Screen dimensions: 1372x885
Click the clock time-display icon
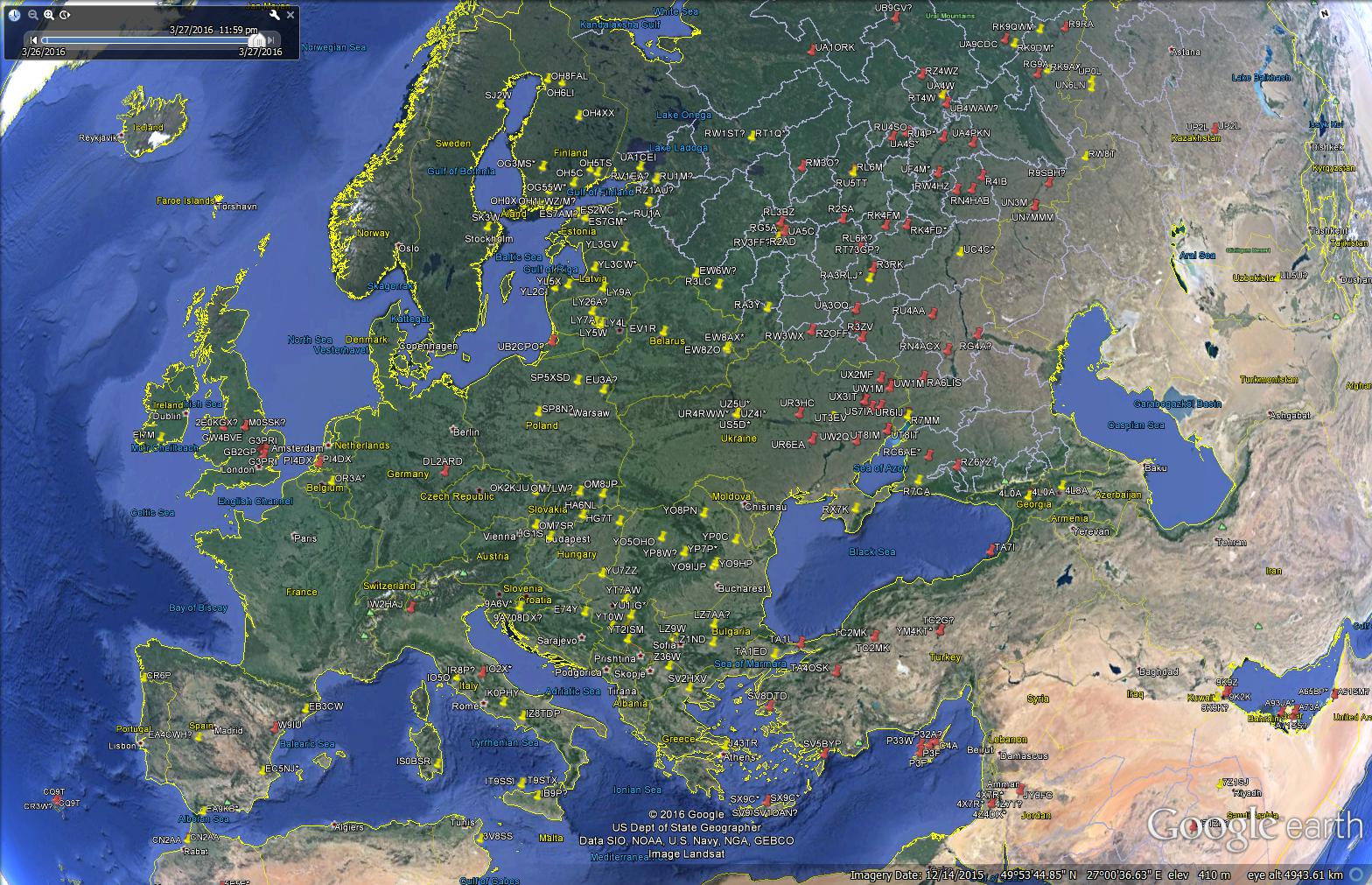point(15,15)
